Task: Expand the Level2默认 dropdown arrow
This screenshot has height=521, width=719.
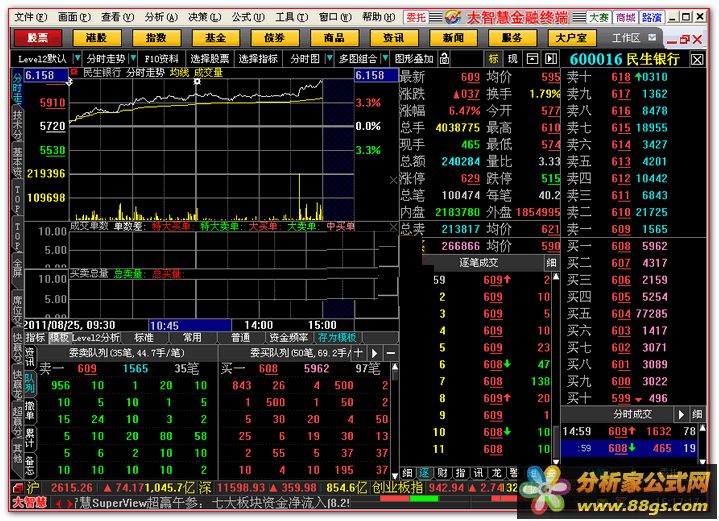Action: click(x=77, y=59)
